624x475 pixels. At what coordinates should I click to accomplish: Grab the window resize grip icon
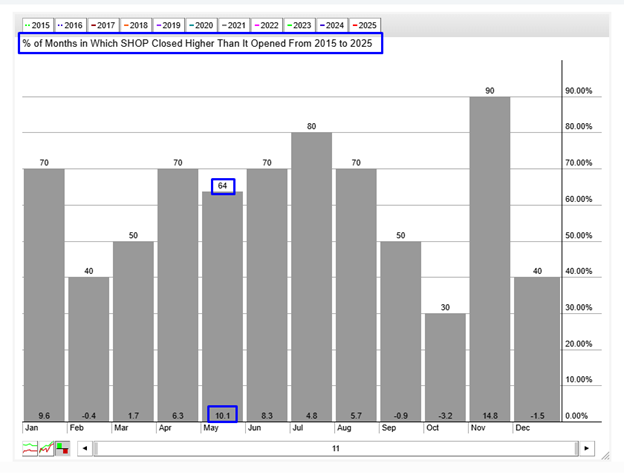(x=605, y=456)
